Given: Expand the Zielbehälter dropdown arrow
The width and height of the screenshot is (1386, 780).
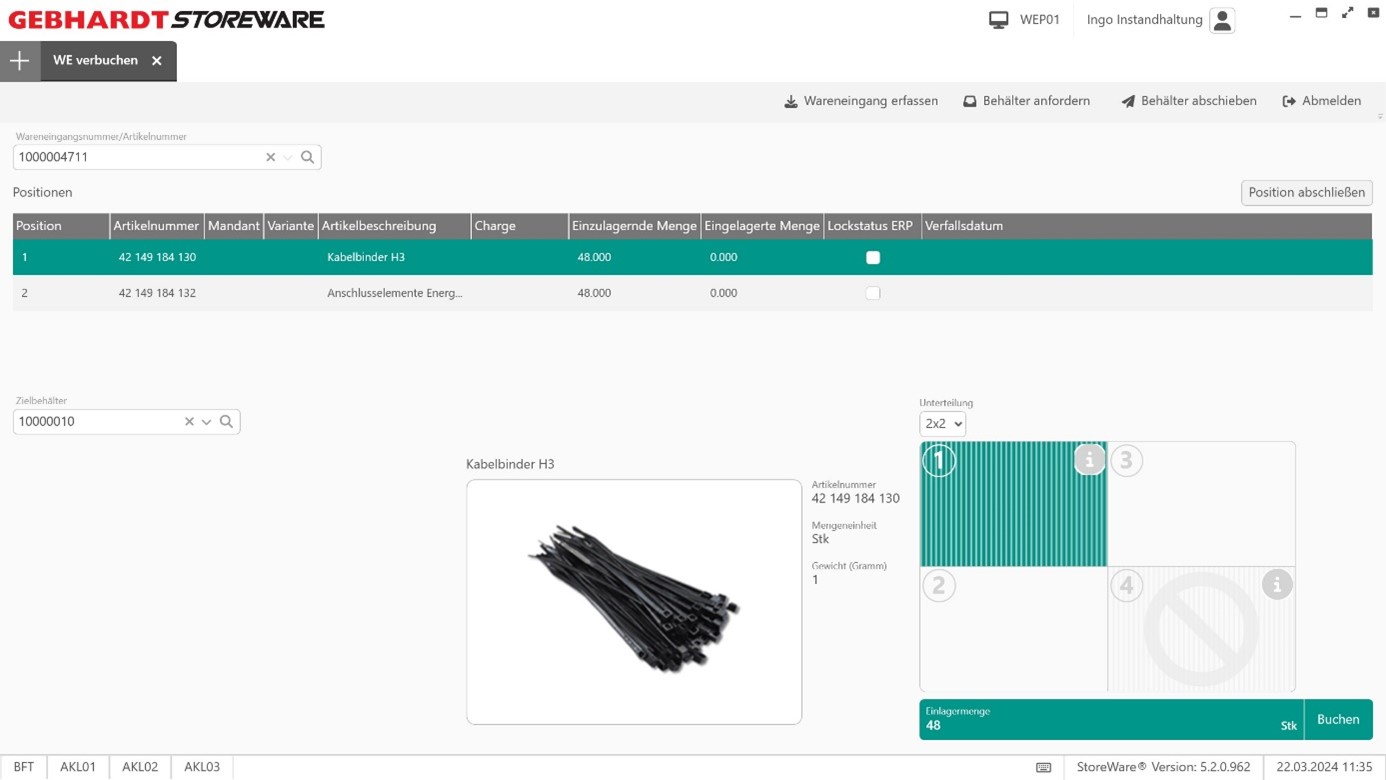Looking at the screenshot, I should click(207, 422).
